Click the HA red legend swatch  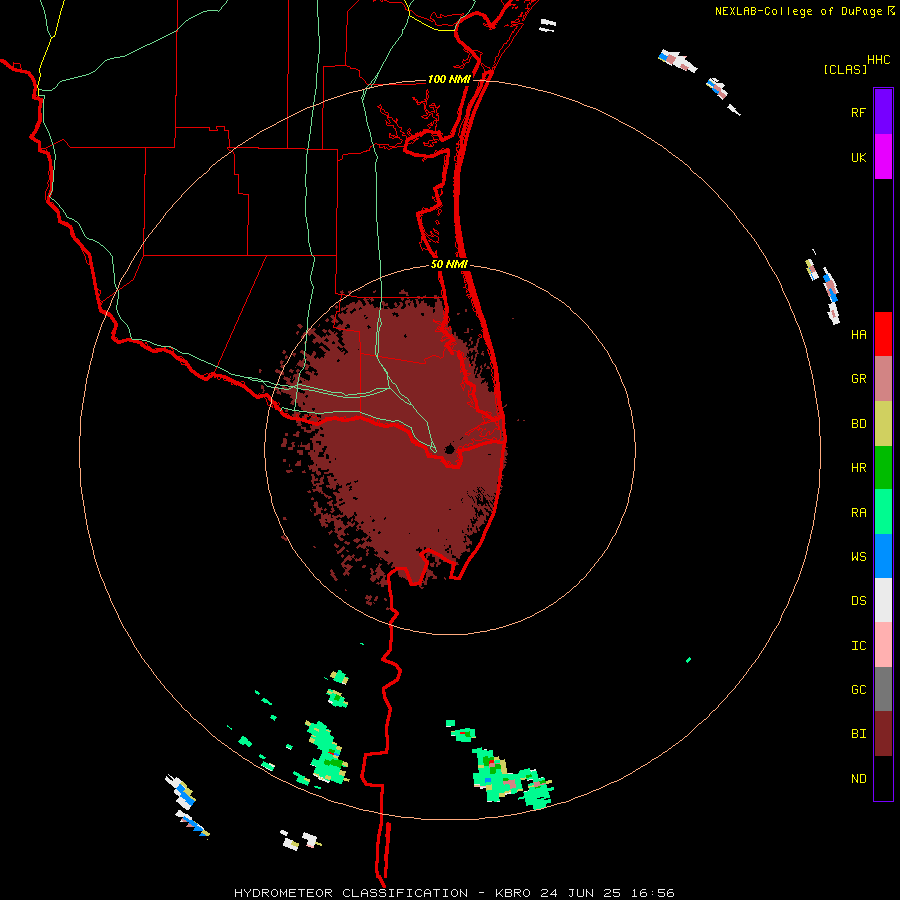(883, 334)
